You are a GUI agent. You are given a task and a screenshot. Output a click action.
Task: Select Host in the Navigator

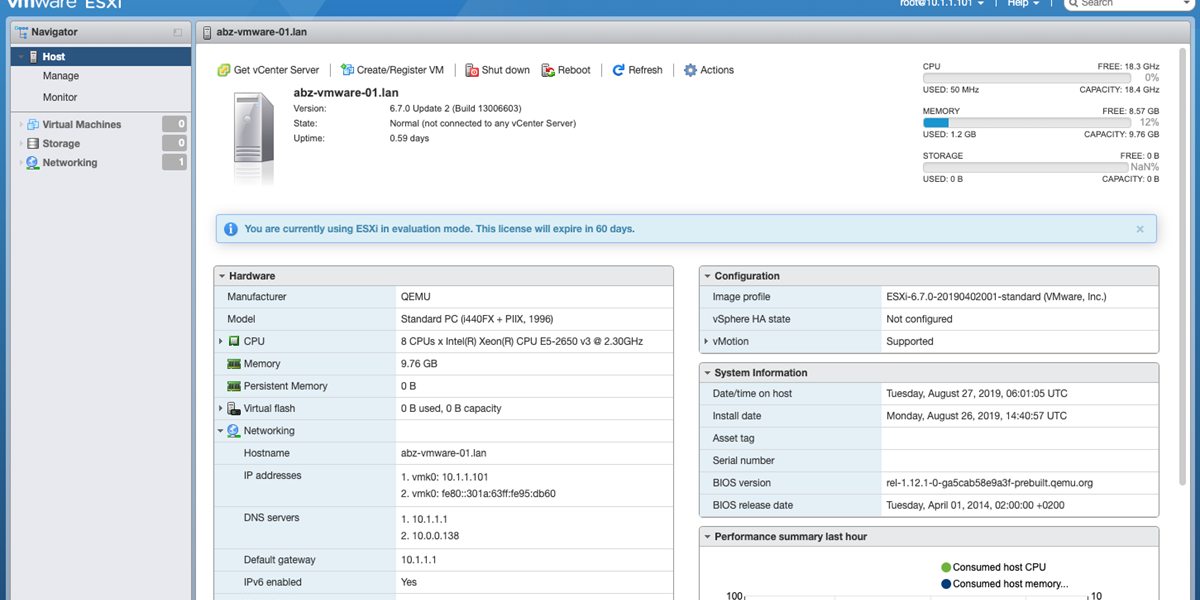(x=101, y=57)
